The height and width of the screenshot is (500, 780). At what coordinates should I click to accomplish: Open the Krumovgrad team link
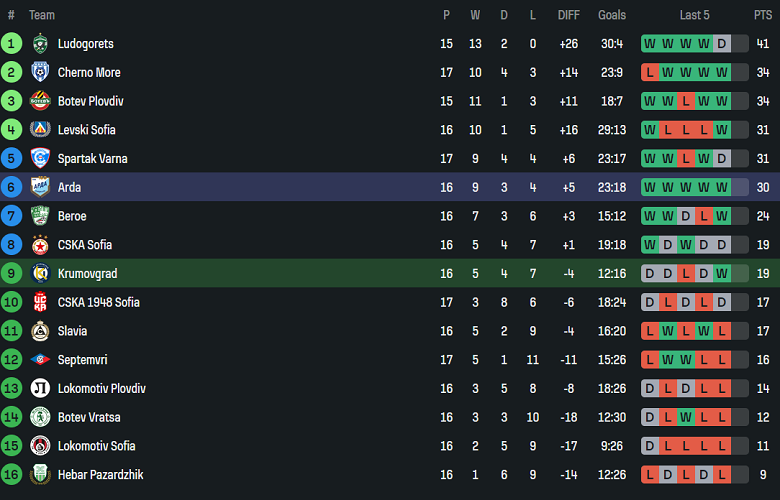click(86, 274)
